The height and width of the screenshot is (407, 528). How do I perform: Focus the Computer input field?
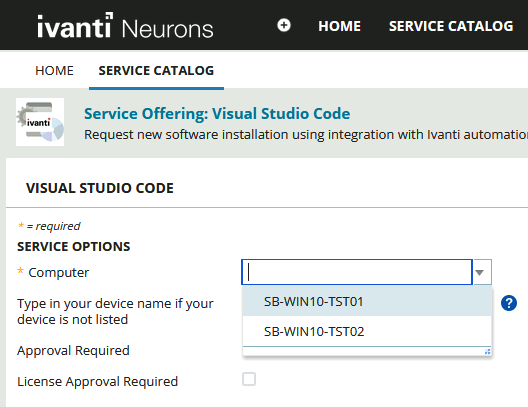(x=357, y=272)
